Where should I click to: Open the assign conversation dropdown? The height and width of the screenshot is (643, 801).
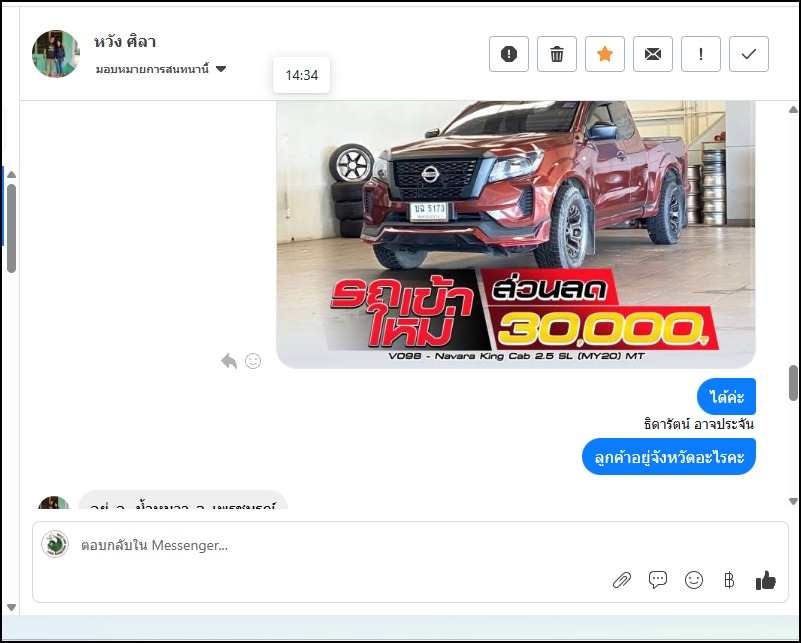161,69
